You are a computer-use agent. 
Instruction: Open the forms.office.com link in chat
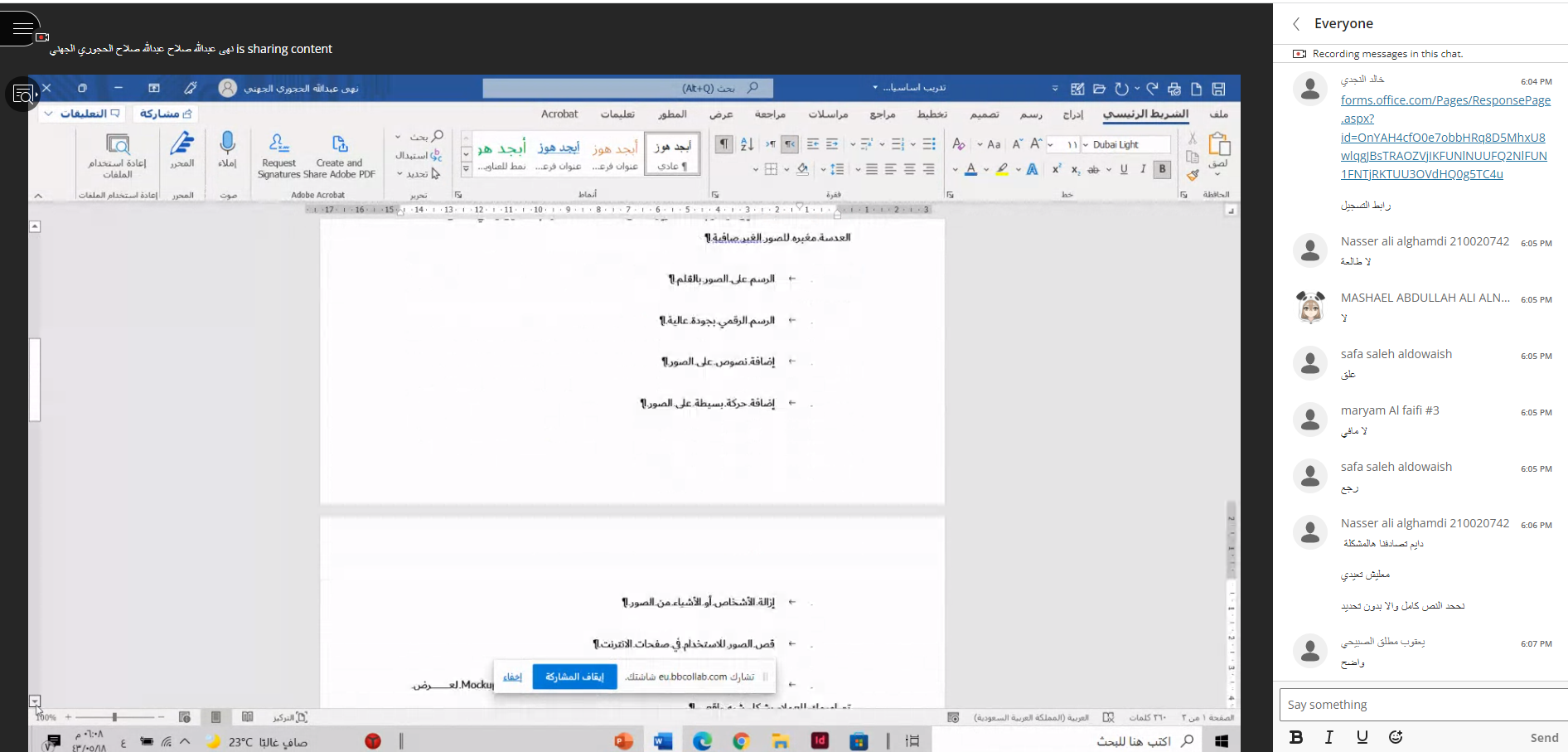coord(1445,137)
